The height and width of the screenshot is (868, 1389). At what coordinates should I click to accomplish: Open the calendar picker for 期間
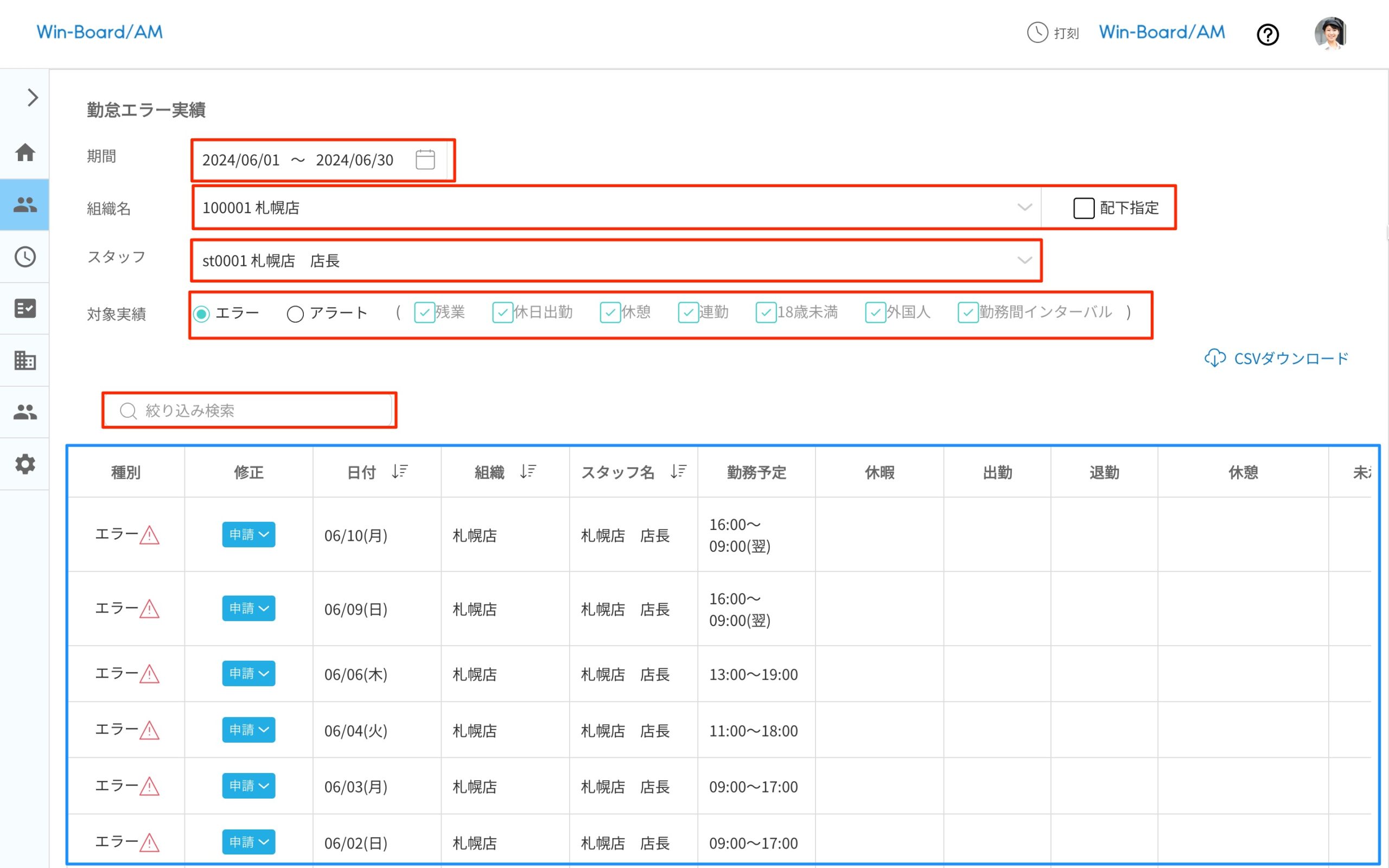[x=425, y=159]
